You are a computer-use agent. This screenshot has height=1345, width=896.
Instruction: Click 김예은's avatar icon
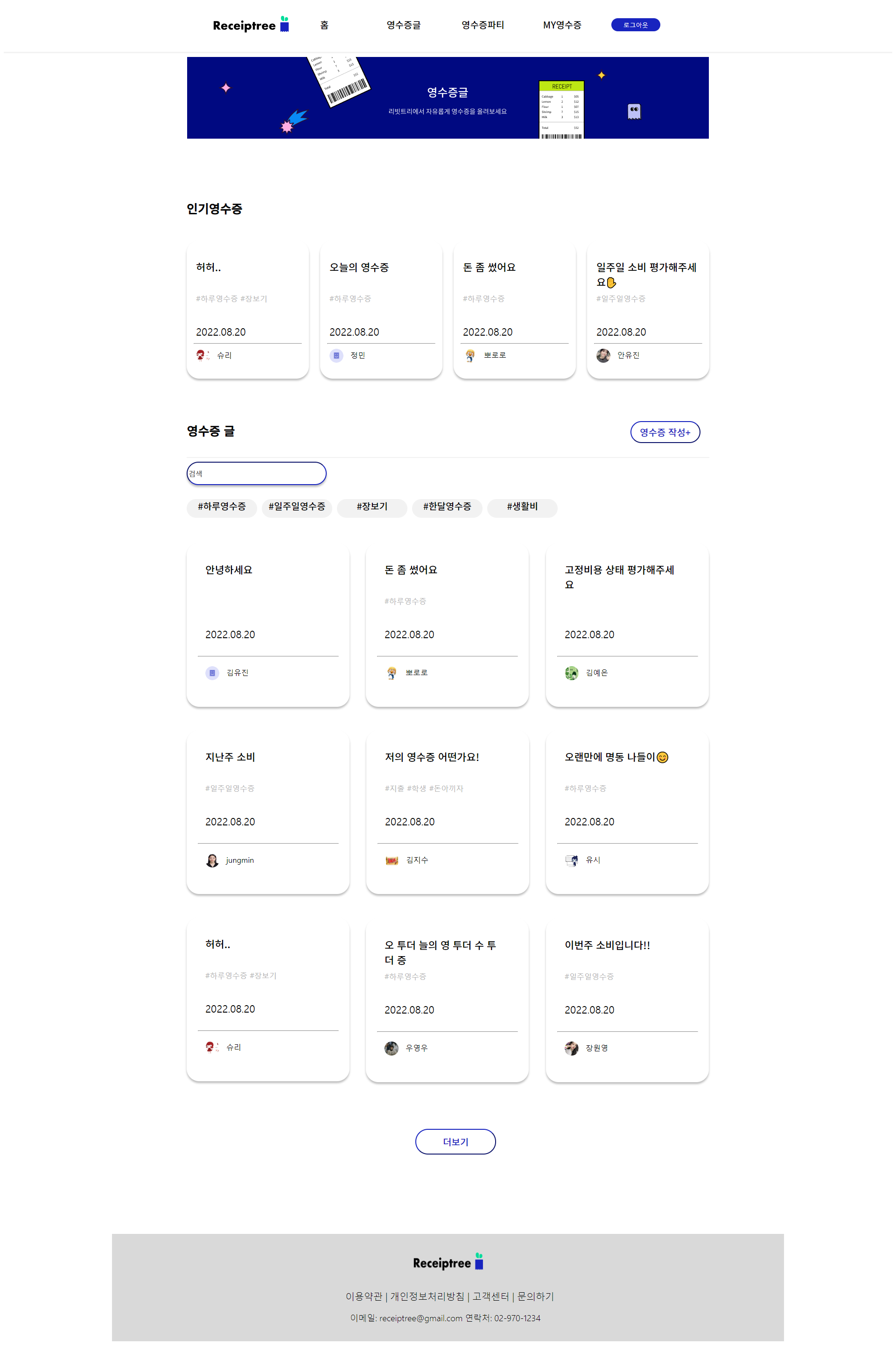coord(572,673)
